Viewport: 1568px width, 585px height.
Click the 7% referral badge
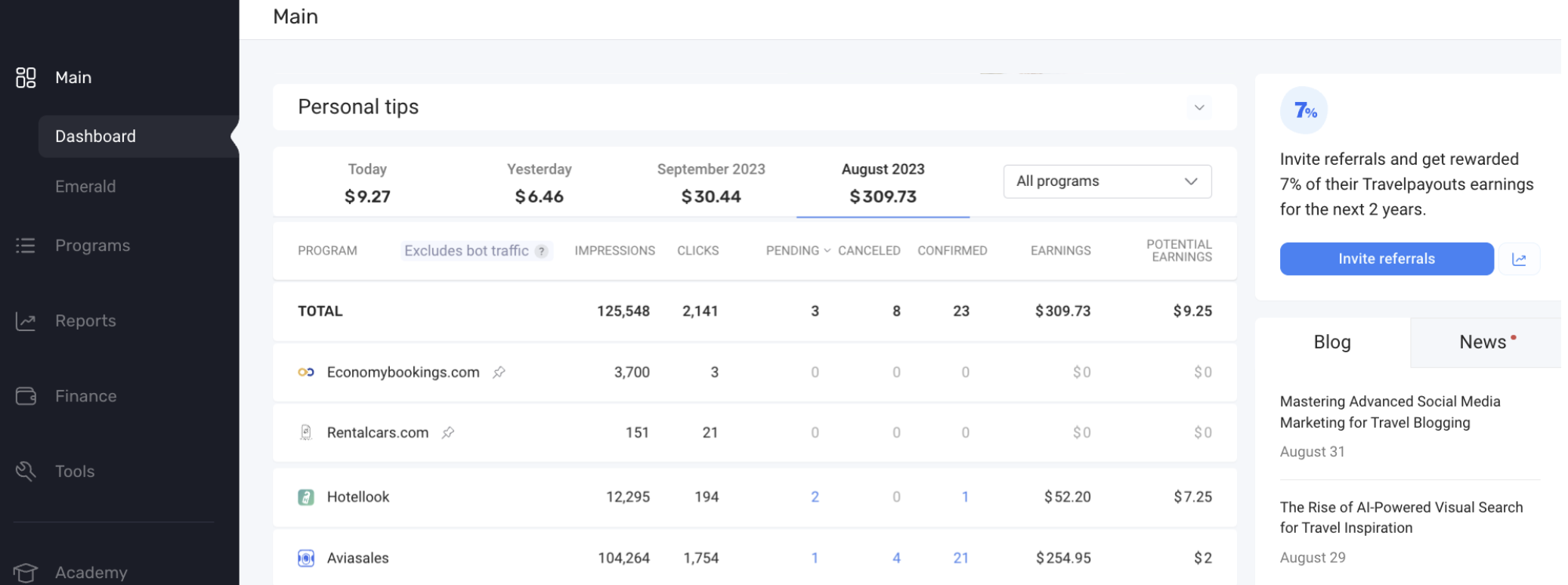click(1304, 110)
